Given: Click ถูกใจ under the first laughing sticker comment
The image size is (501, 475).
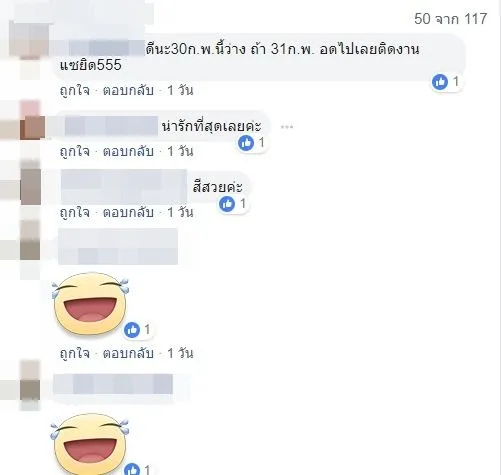Looking at the screenshot, I should coord(75,353).
